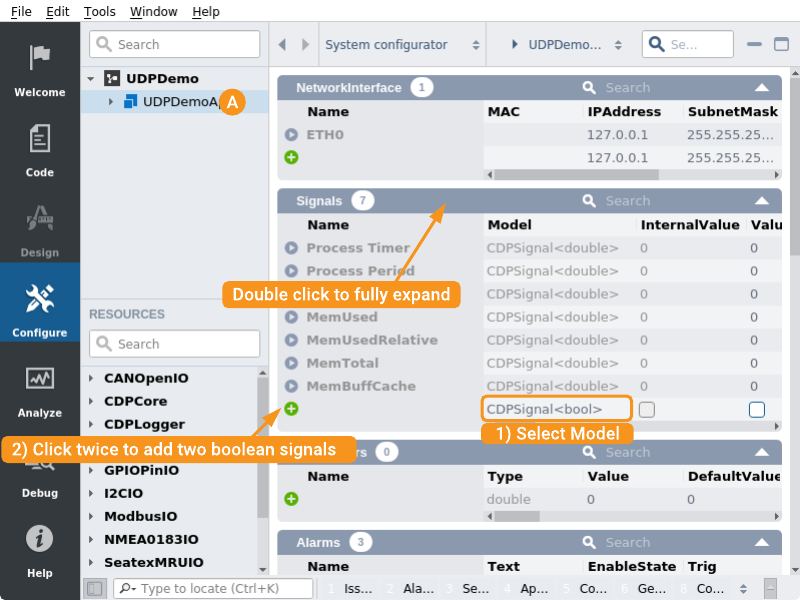Open the Help mode
Image resolution: width=800 pixels, height=600 pixels.
pyautogui.click(x=40, y=550)
